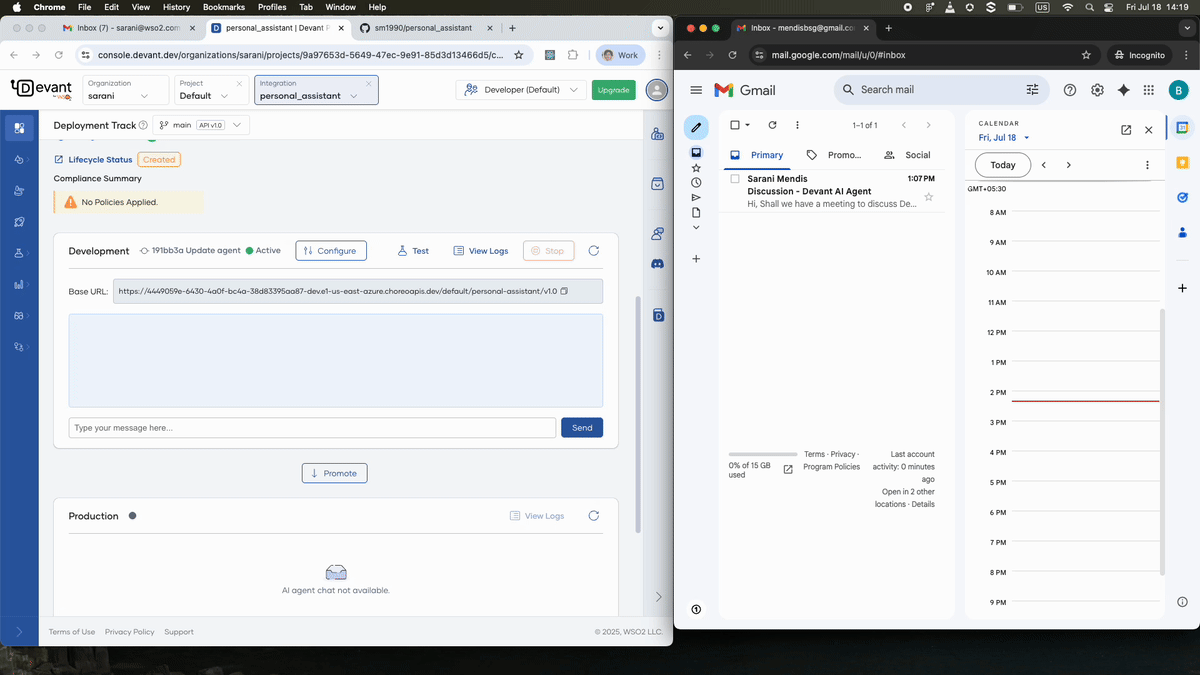Click the Configure button in Development
This screenshot has height=675, width=1200.
click(331, 251)
